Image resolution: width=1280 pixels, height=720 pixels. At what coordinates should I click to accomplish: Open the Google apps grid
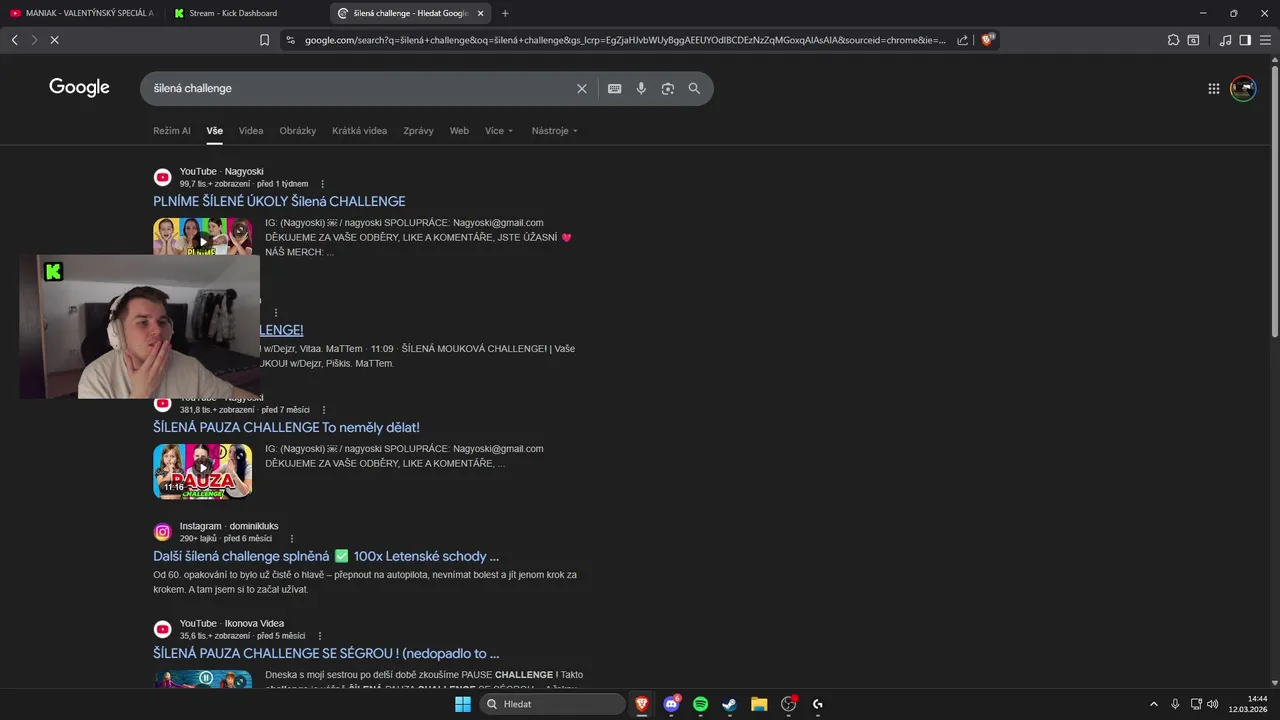pyautogui.click(x=1214, y=88)
